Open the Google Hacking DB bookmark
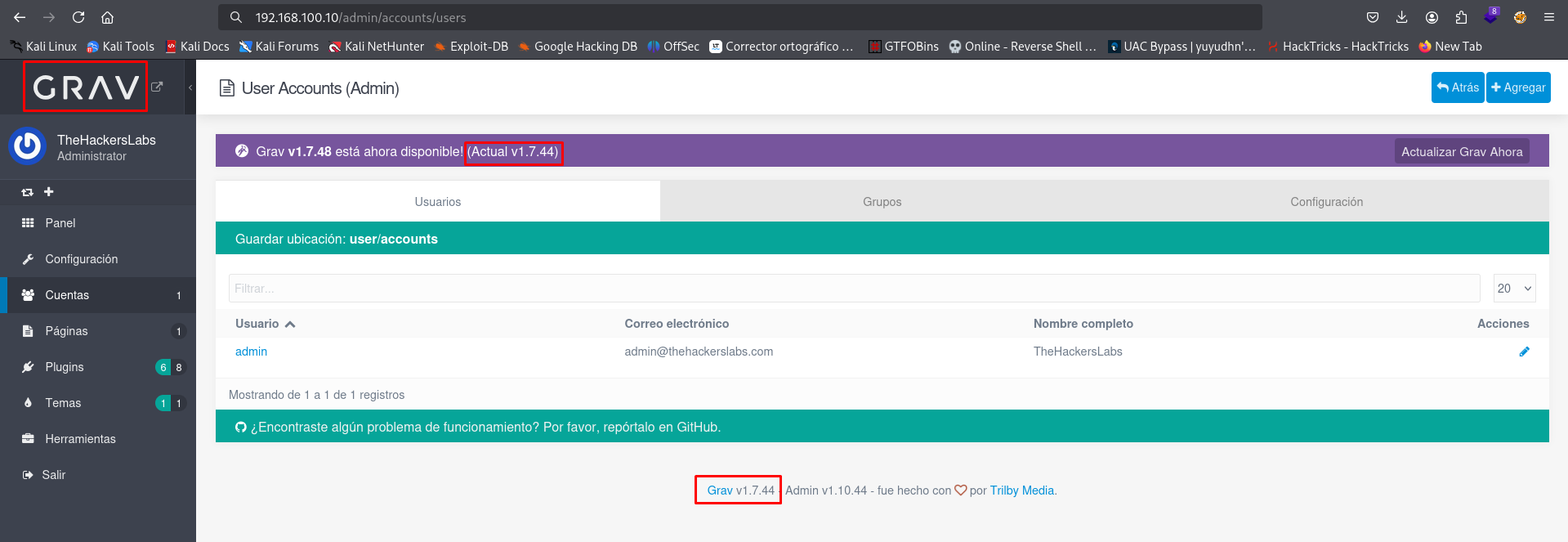1568x542 pixels. 579,47
